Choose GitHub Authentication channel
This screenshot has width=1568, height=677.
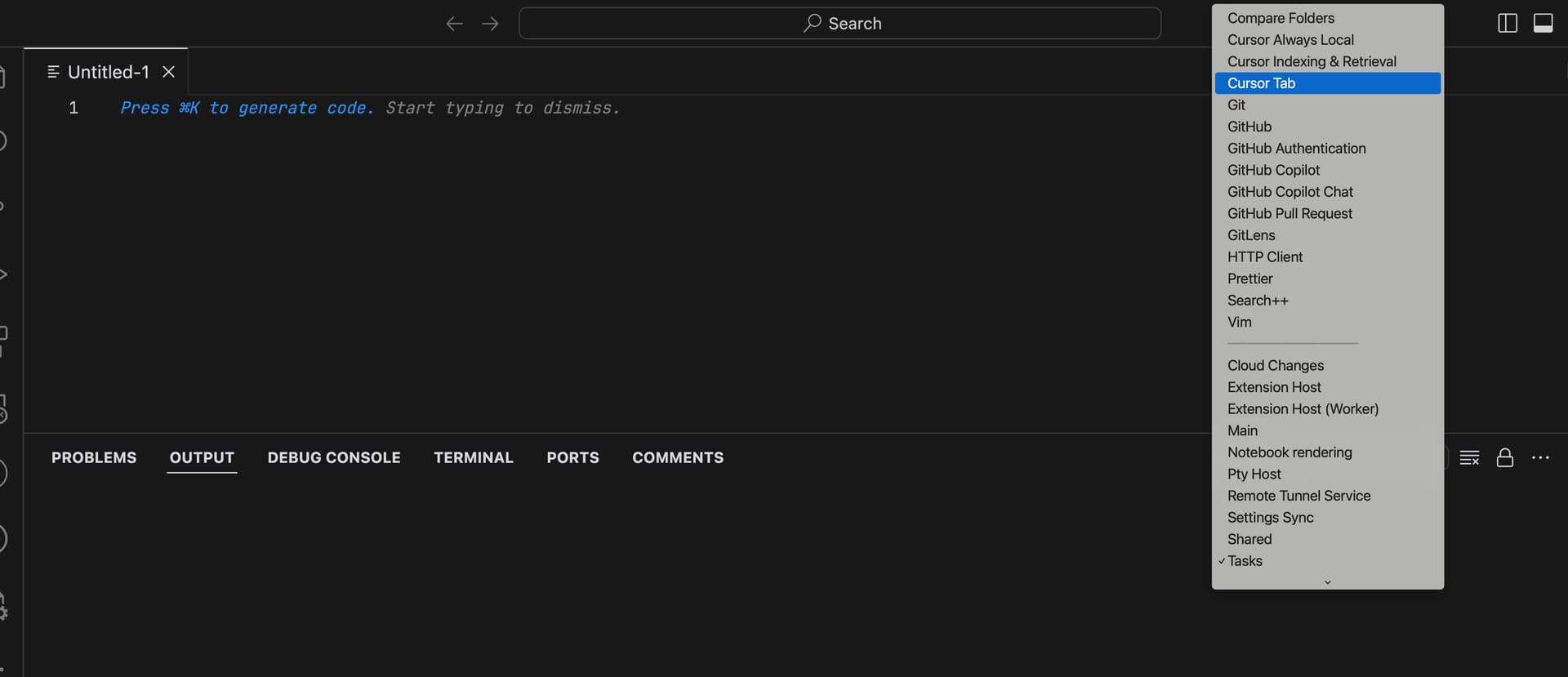tap(1328, 149)
